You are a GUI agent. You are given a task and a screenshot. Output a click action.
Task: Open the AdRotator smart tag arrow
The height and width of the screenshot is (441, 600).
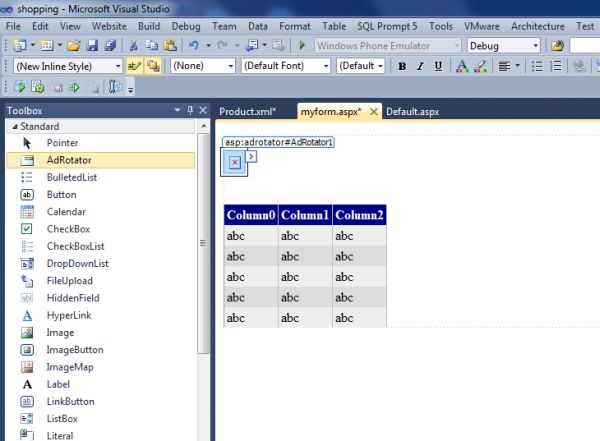251,156
